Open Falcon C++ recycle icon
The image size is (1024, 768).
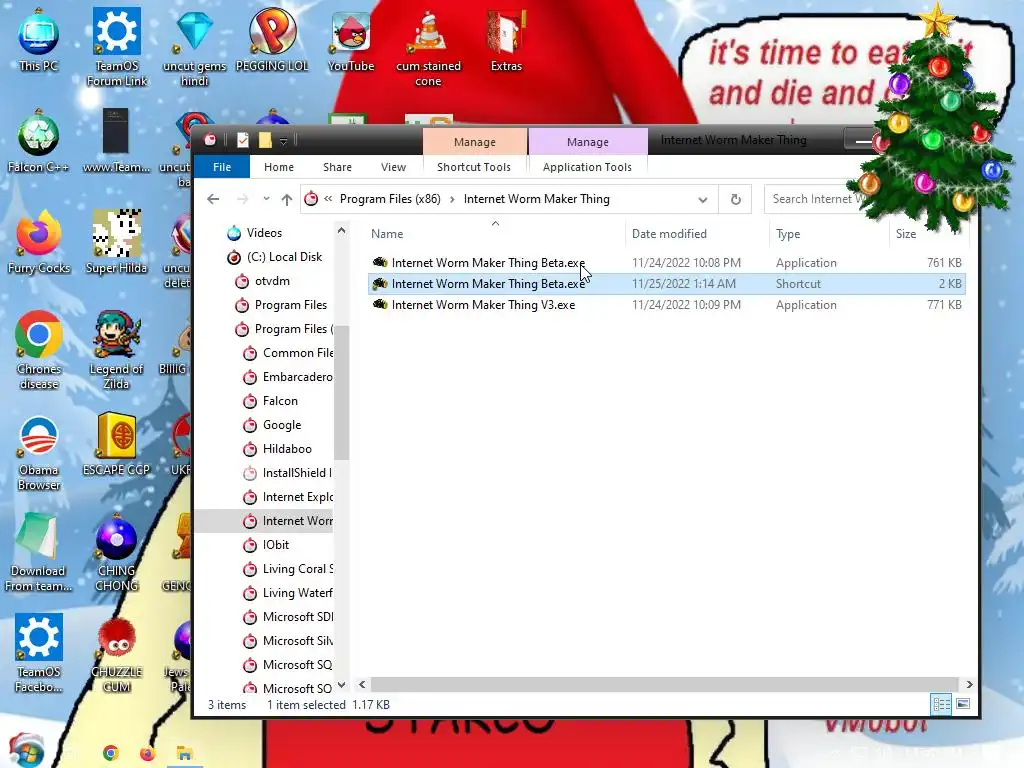click(x=39, y=142)
